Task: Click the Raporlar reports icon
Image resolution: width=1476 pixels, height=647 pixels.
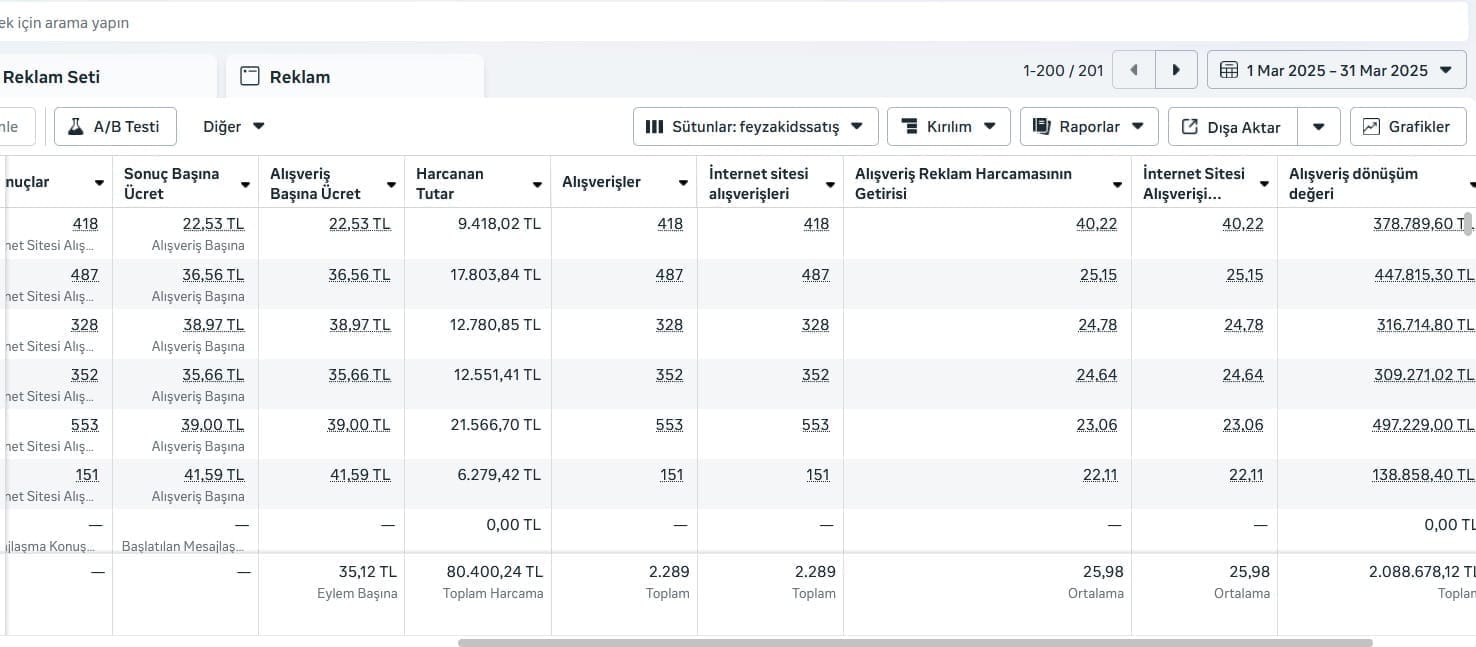Action: (x=1041, y=127)
